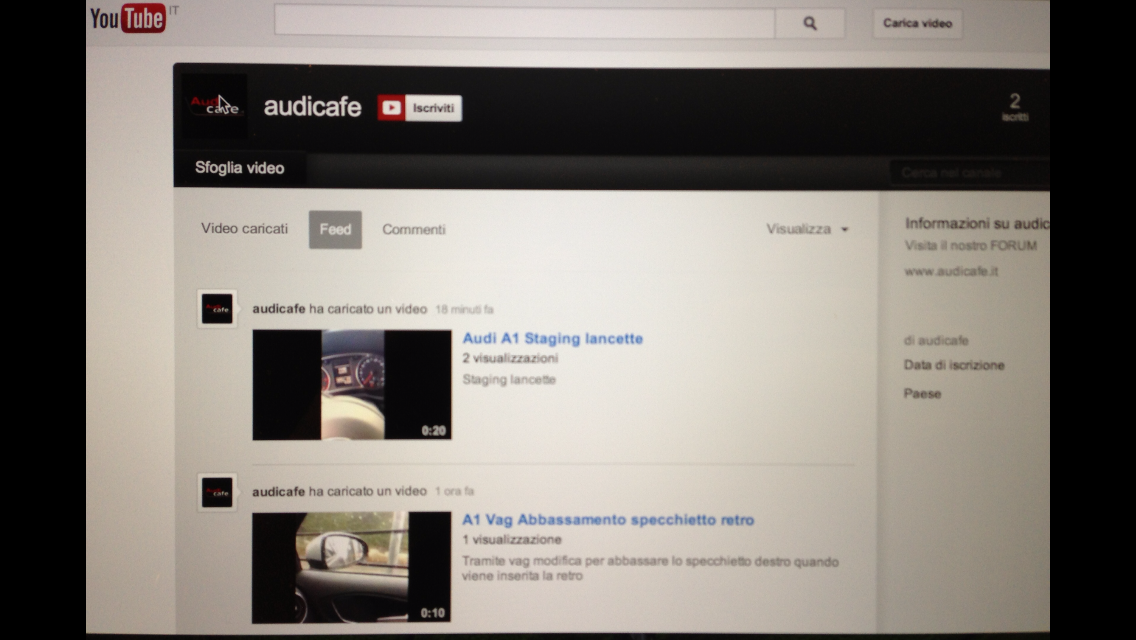Focus the Cerca nel canale search box
Screen dimensions: 1136x640
tap(969, 173)
